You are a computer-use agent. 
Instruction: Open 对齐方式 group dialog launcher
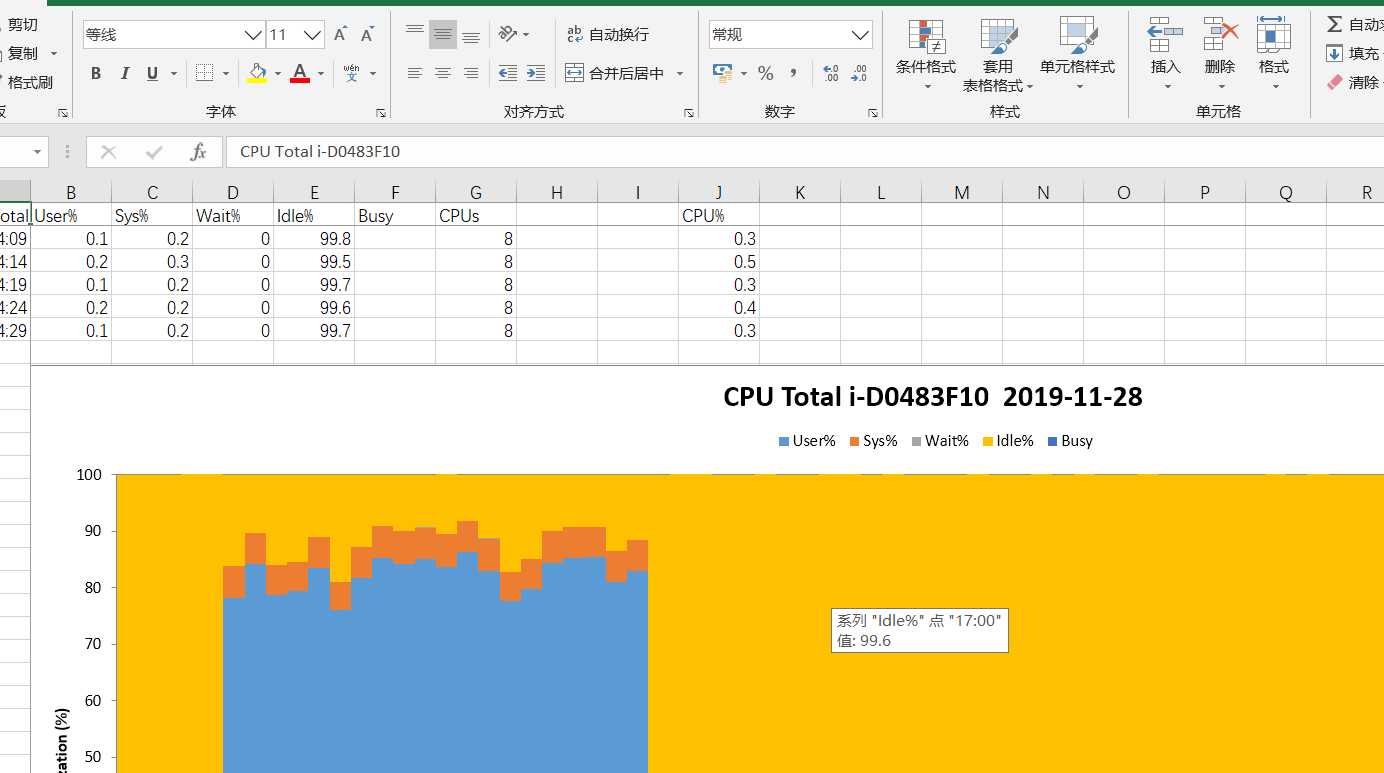pos(689,113)
